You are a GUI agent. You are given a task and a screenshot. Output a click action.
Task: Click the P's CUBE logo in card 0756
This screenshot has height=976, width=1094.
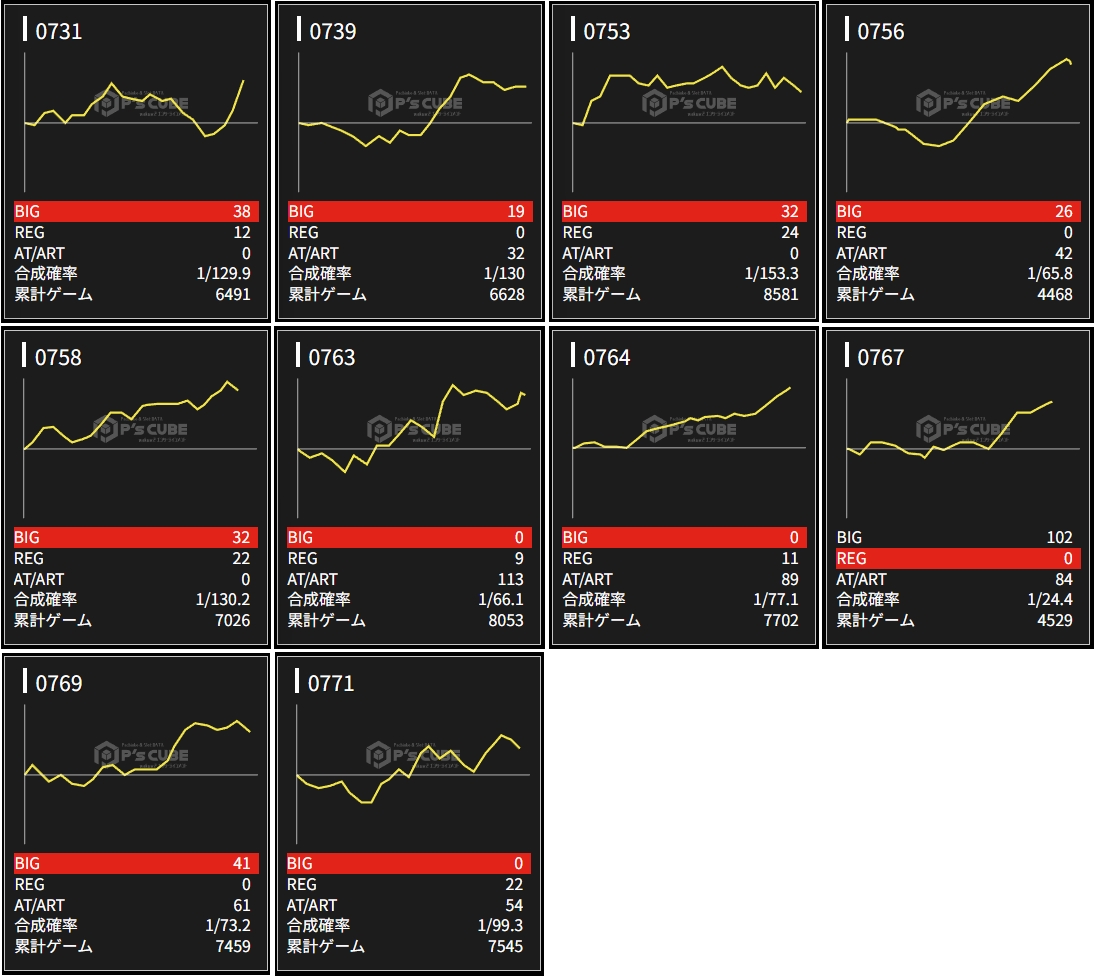point(963,103)
